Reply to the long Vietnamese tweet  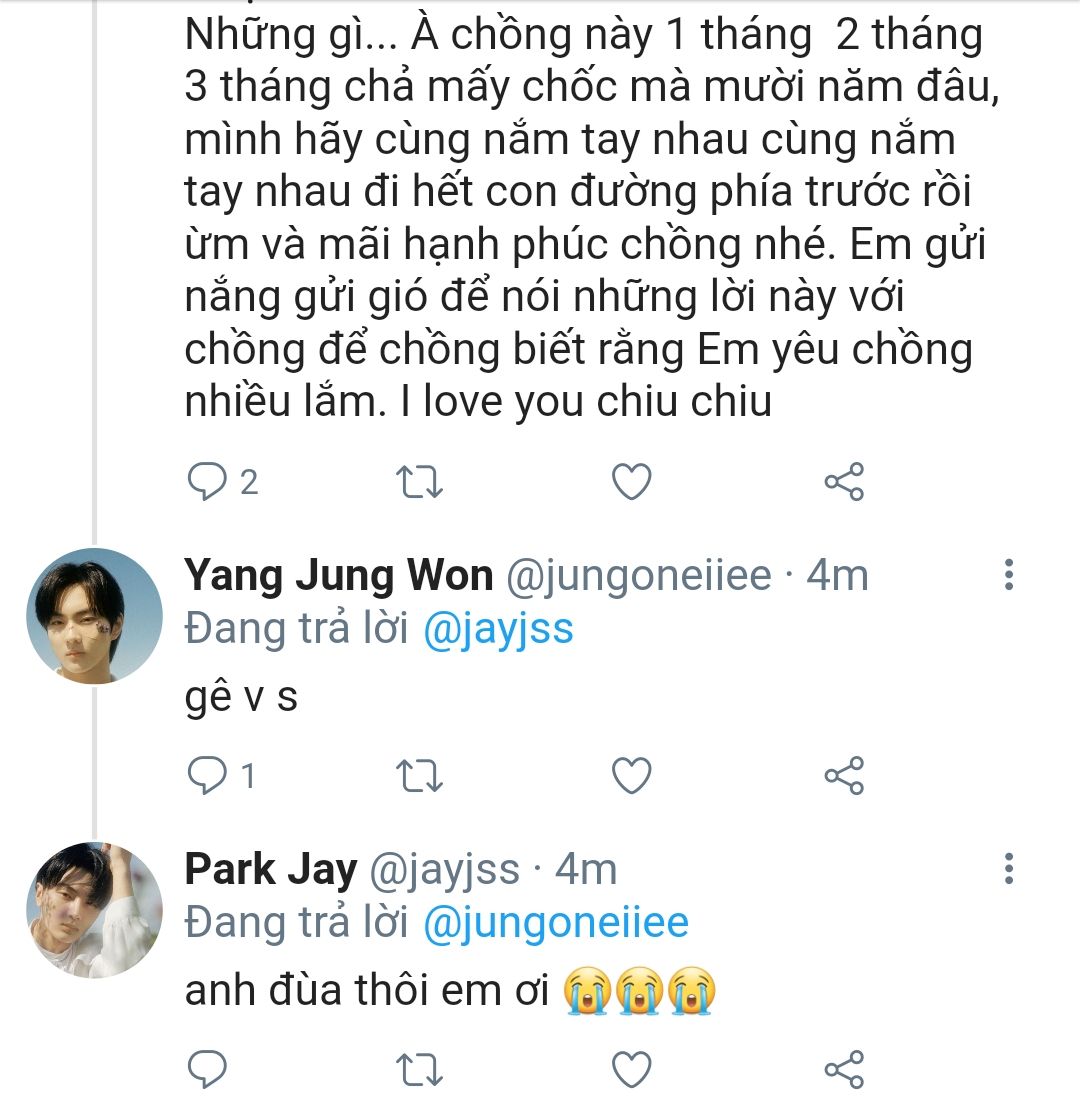208,483
